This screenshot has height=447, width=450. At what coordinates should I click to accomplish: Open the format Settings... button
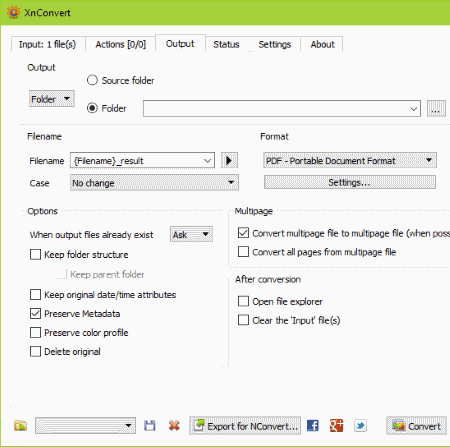pos(350,182)
